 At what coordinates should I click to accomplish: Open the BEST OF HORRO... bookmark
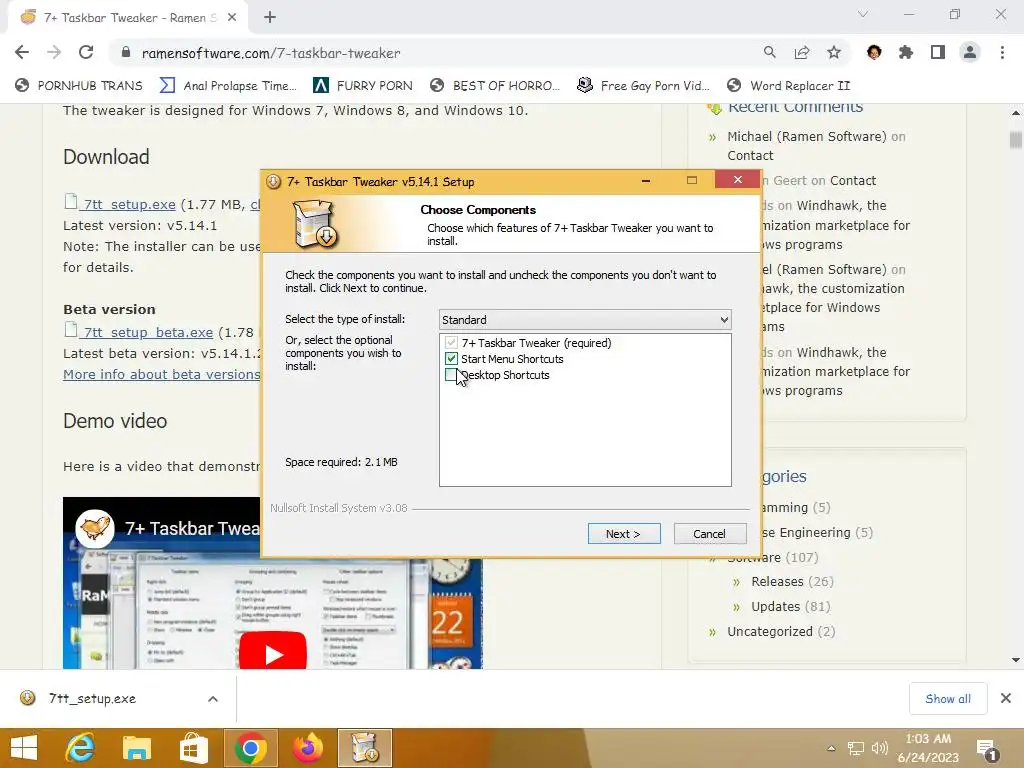495,86
